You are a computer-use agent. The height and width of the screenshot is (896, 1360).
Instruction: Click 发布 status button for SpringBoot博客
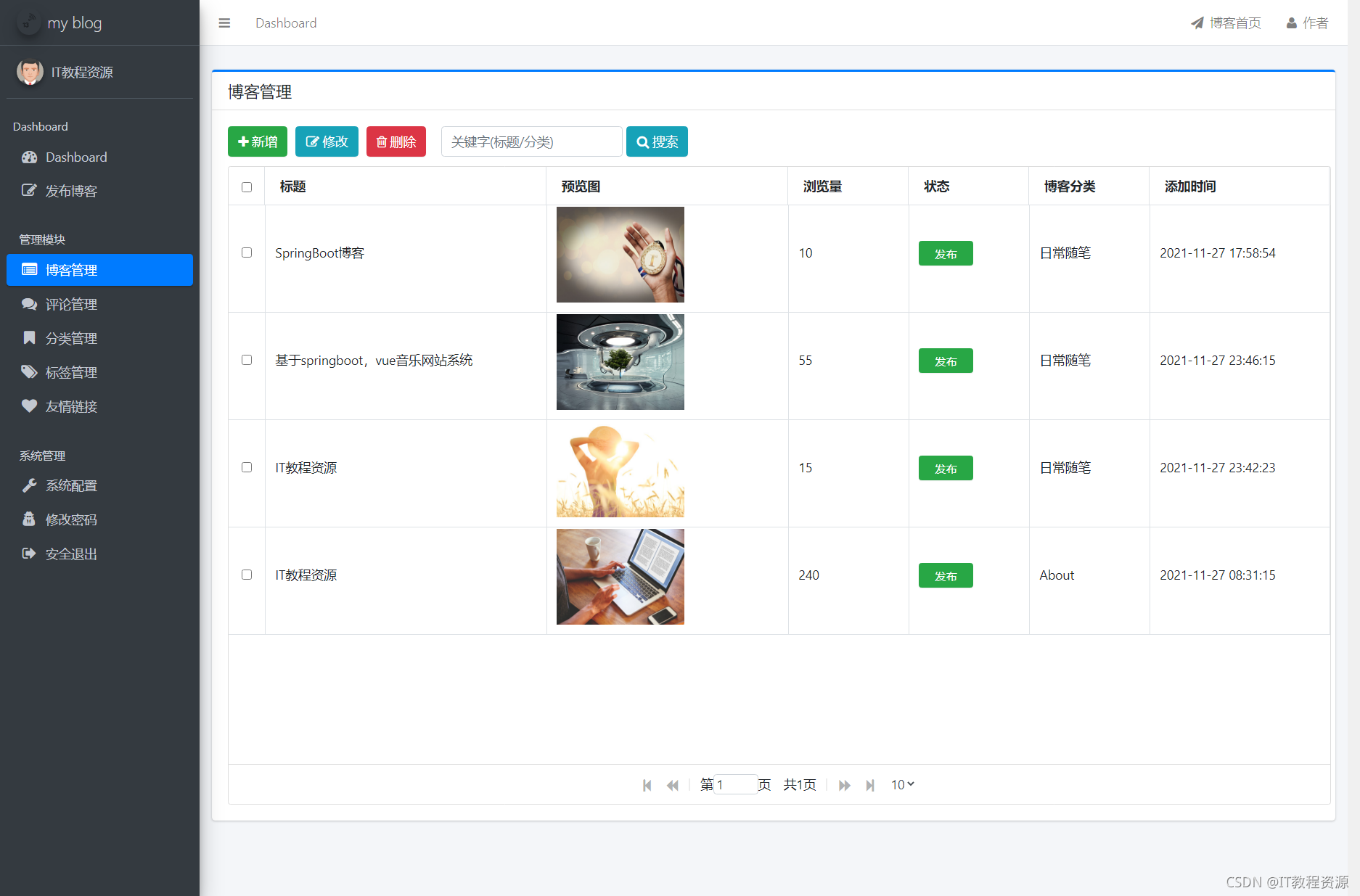[946, 253]
